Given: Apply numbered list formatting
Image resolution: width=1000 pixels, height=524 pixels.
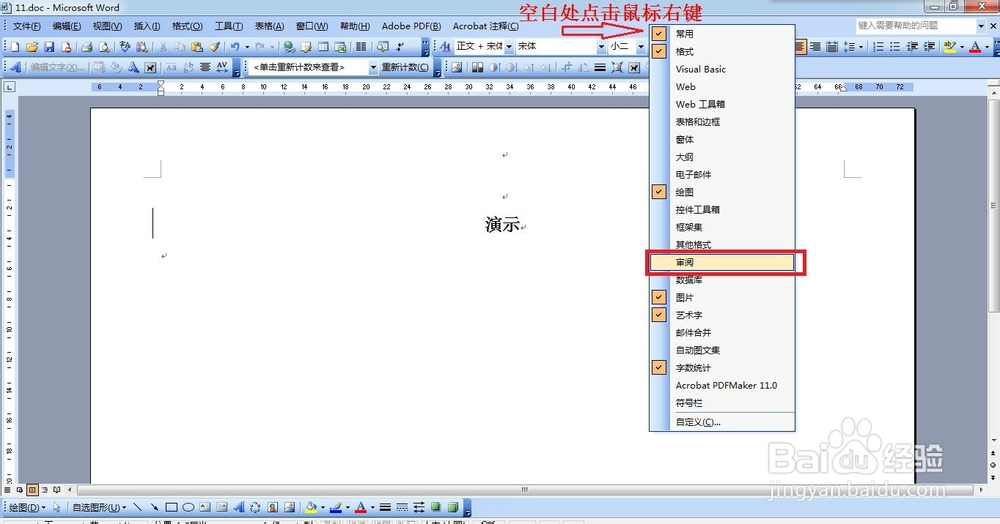Looking at the screenshot, I should click(878, 47).
